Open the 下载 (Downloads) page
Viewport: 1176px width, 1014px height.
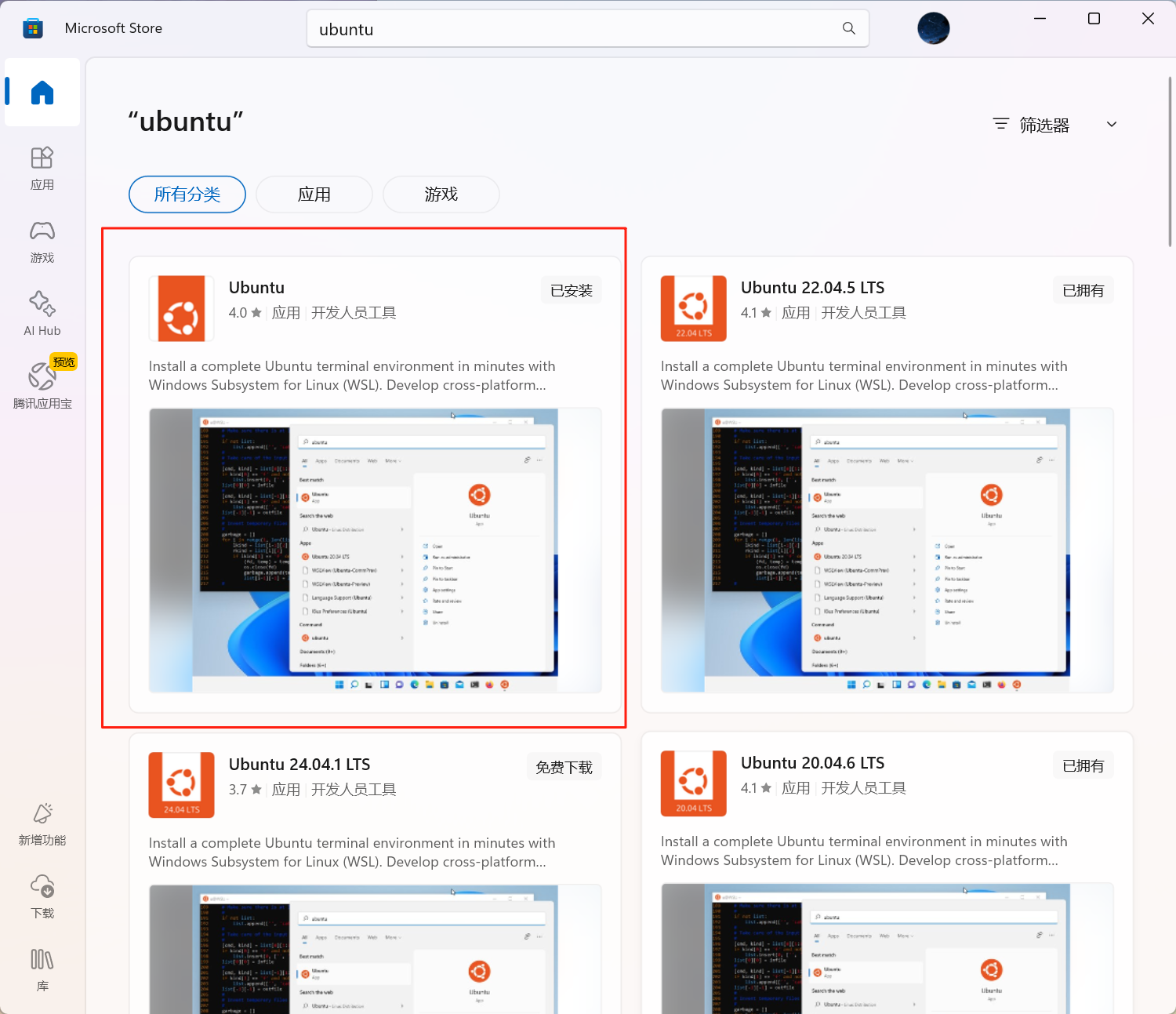pyautogui.click(x=42, y=896)
